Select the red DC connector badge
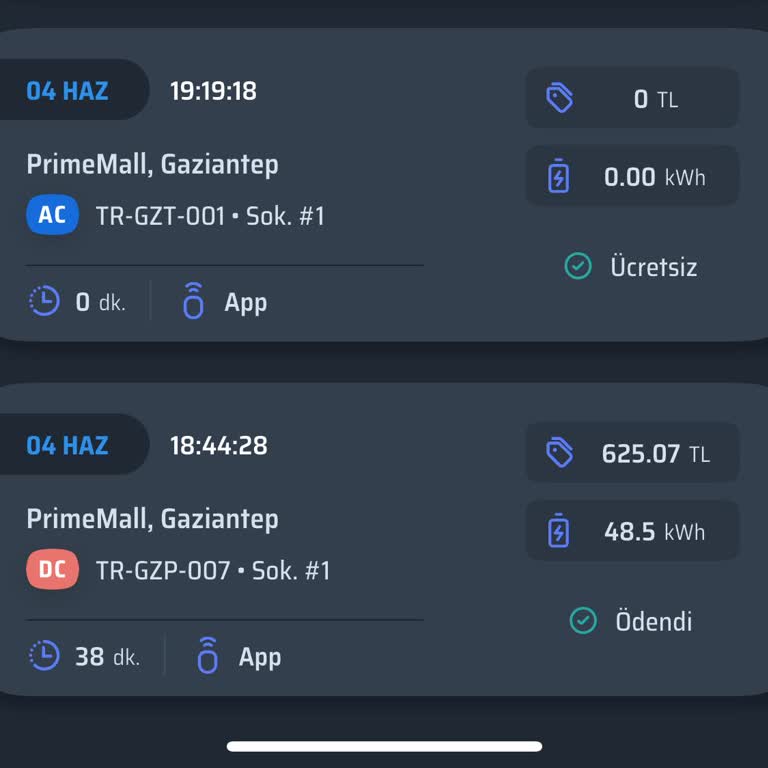This screenshot has width=768, height=768. (x=52, y=570)
